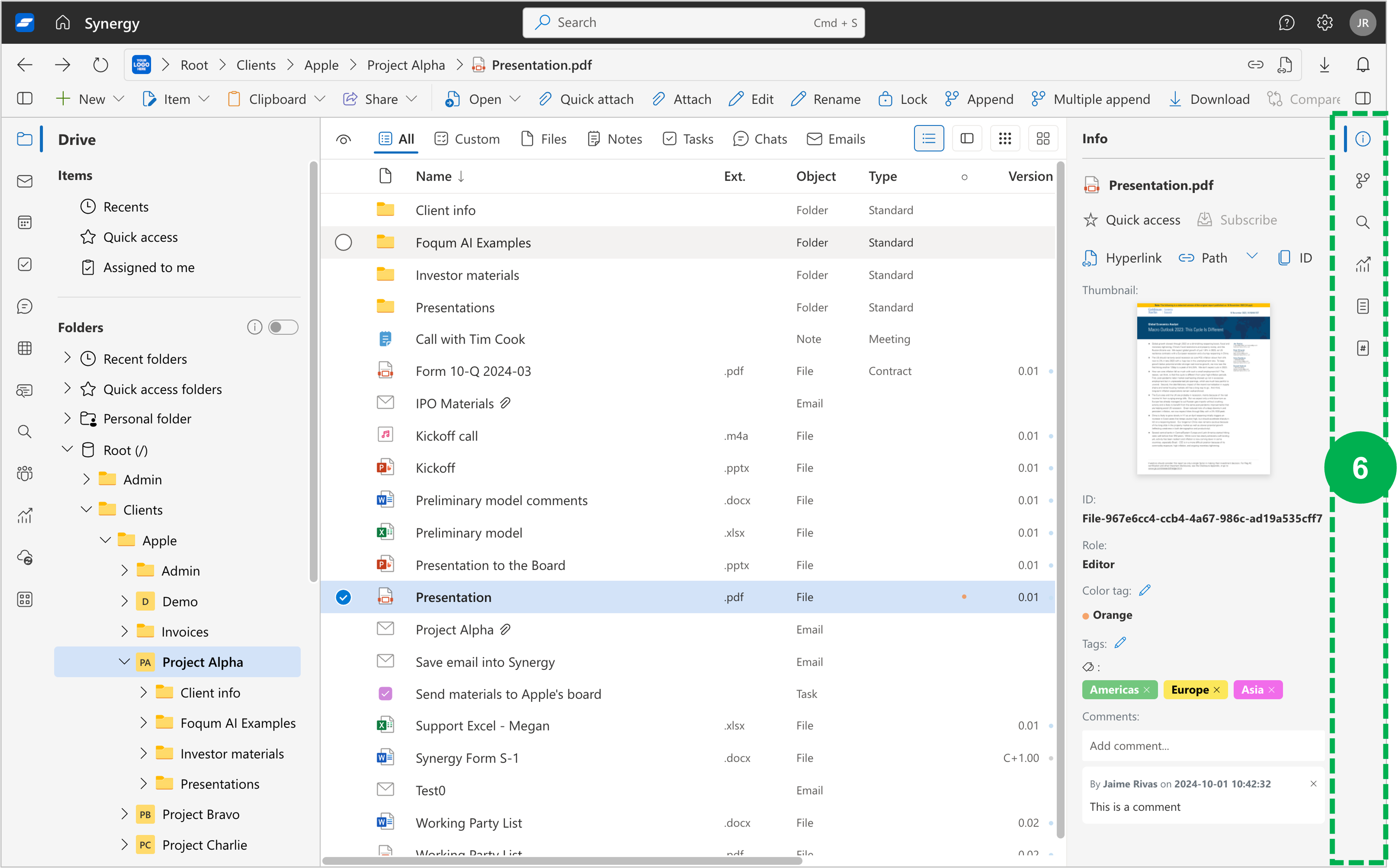Collapse the Project Alpha tree node
1398x868 pixels.
(124, 661)
